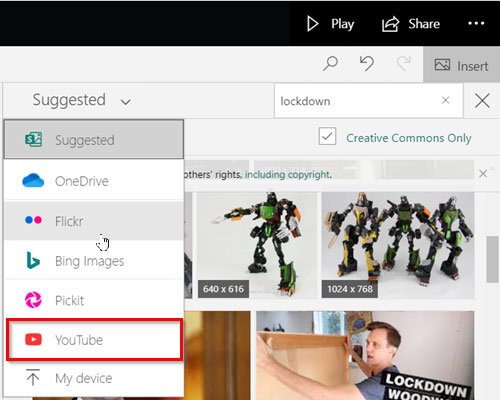The width and height of the screenshot is (500, 400).
Task: Dismiss the copyright notice banner
Action: 483,174
